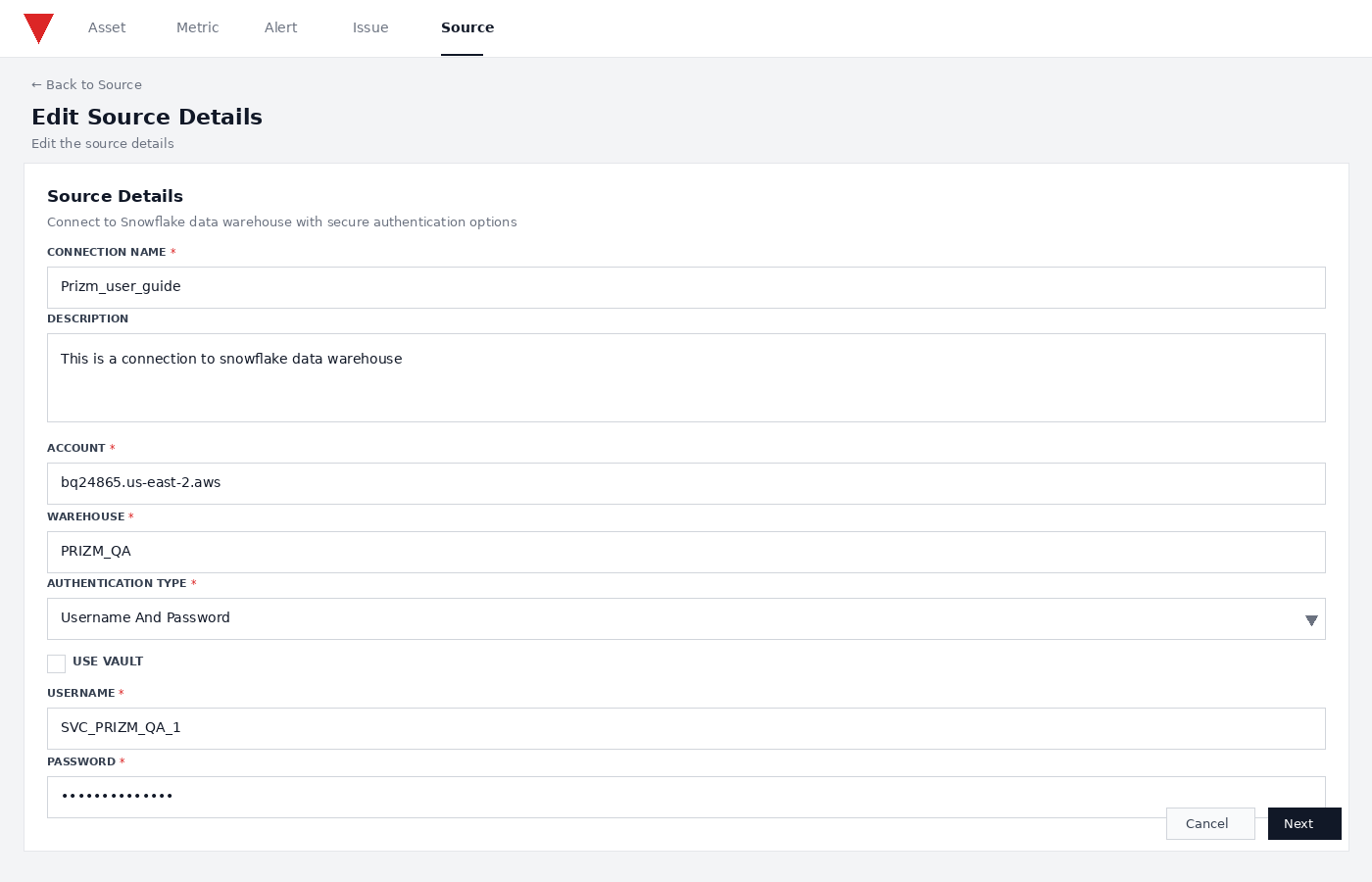Open the Asset tab
1372x882 pixels.
tap(107, 27)
